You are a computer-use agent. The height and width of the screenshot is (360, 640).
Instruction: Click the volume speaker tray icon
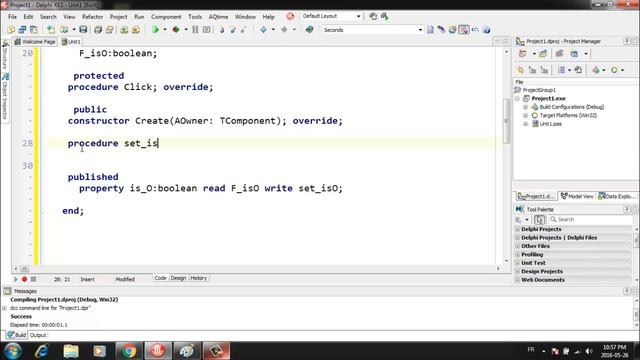tap(589, 351)
